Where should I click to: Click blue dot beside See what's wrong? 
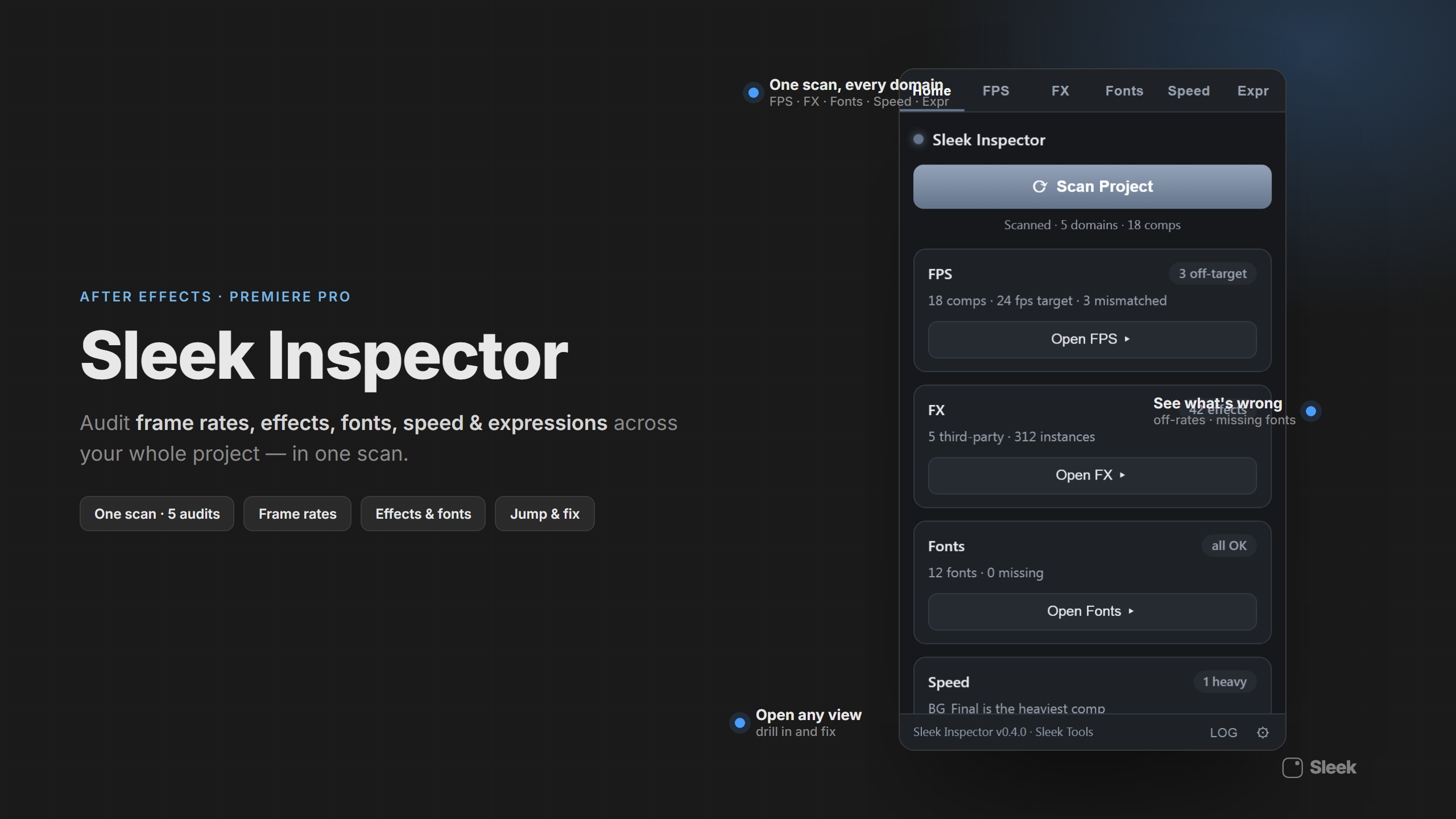click(x=1311, y=411)
